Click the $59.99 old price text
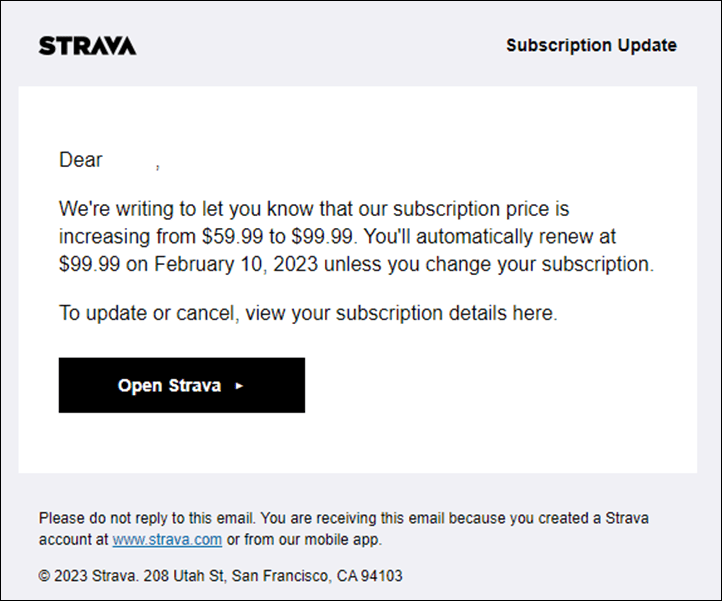The height and width of the screenshot is (601, 722). click(x=233, y=236)
